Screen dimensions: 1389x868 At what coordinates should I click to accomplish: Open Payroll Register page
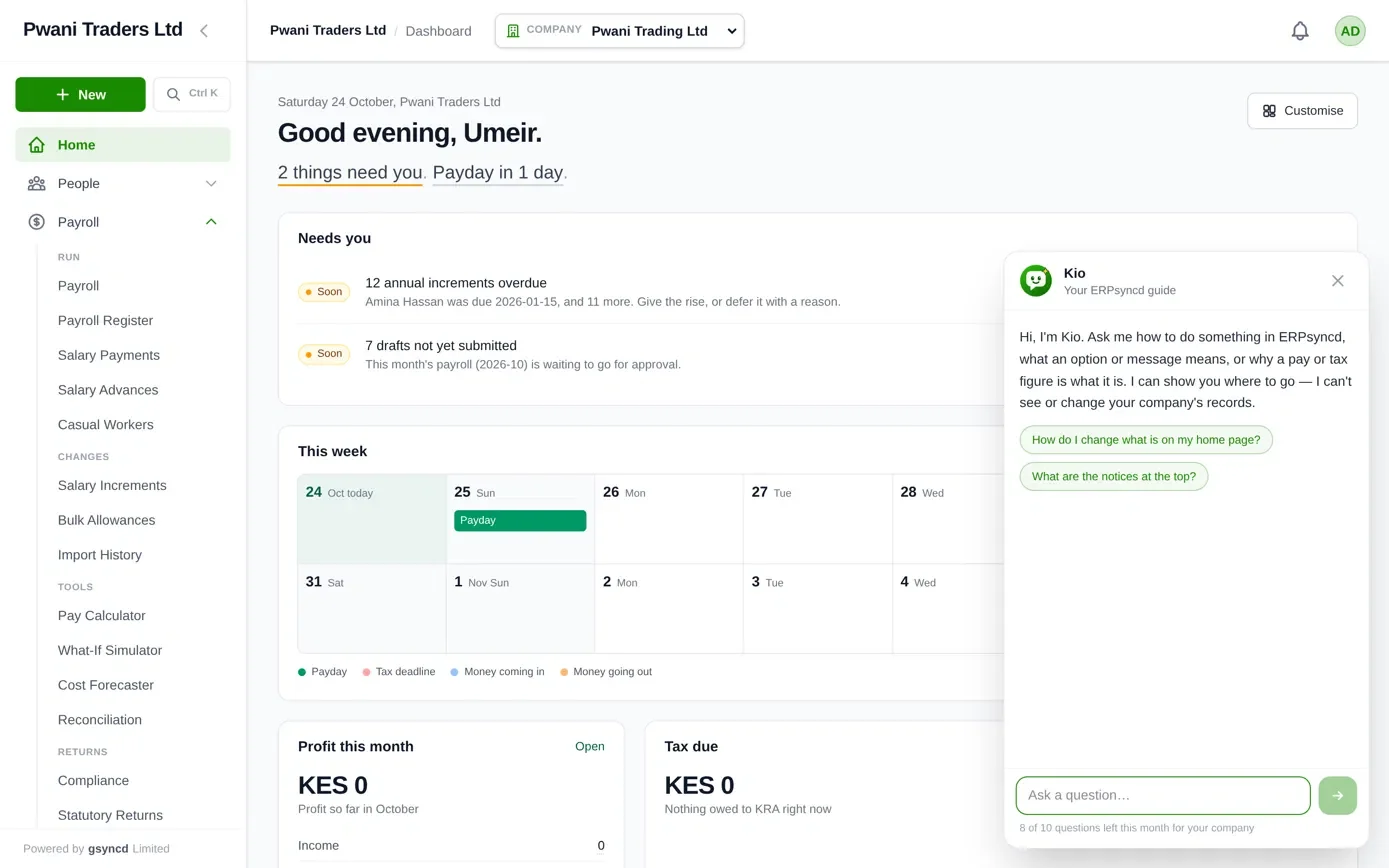(x=105, y=321)
